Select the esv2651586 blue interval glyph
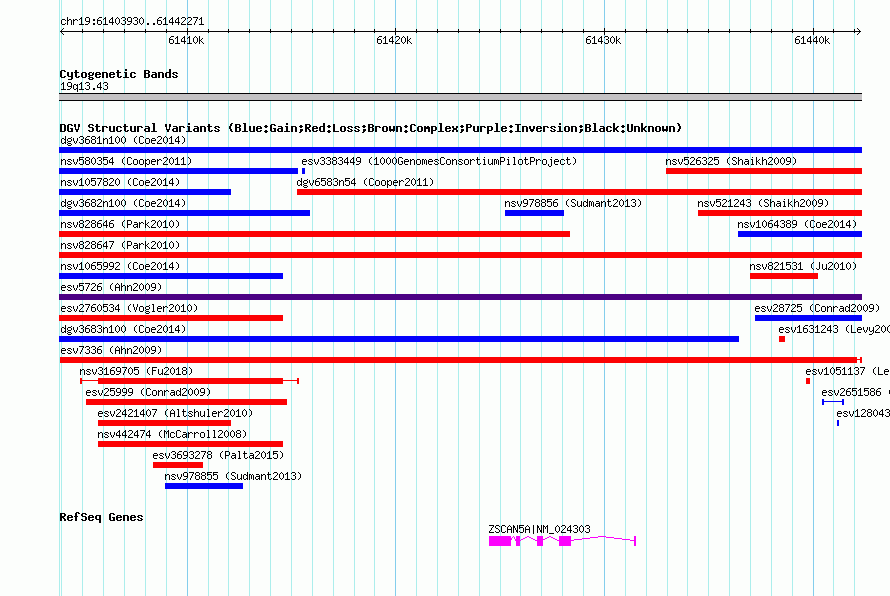 click(x=833, y=402)
